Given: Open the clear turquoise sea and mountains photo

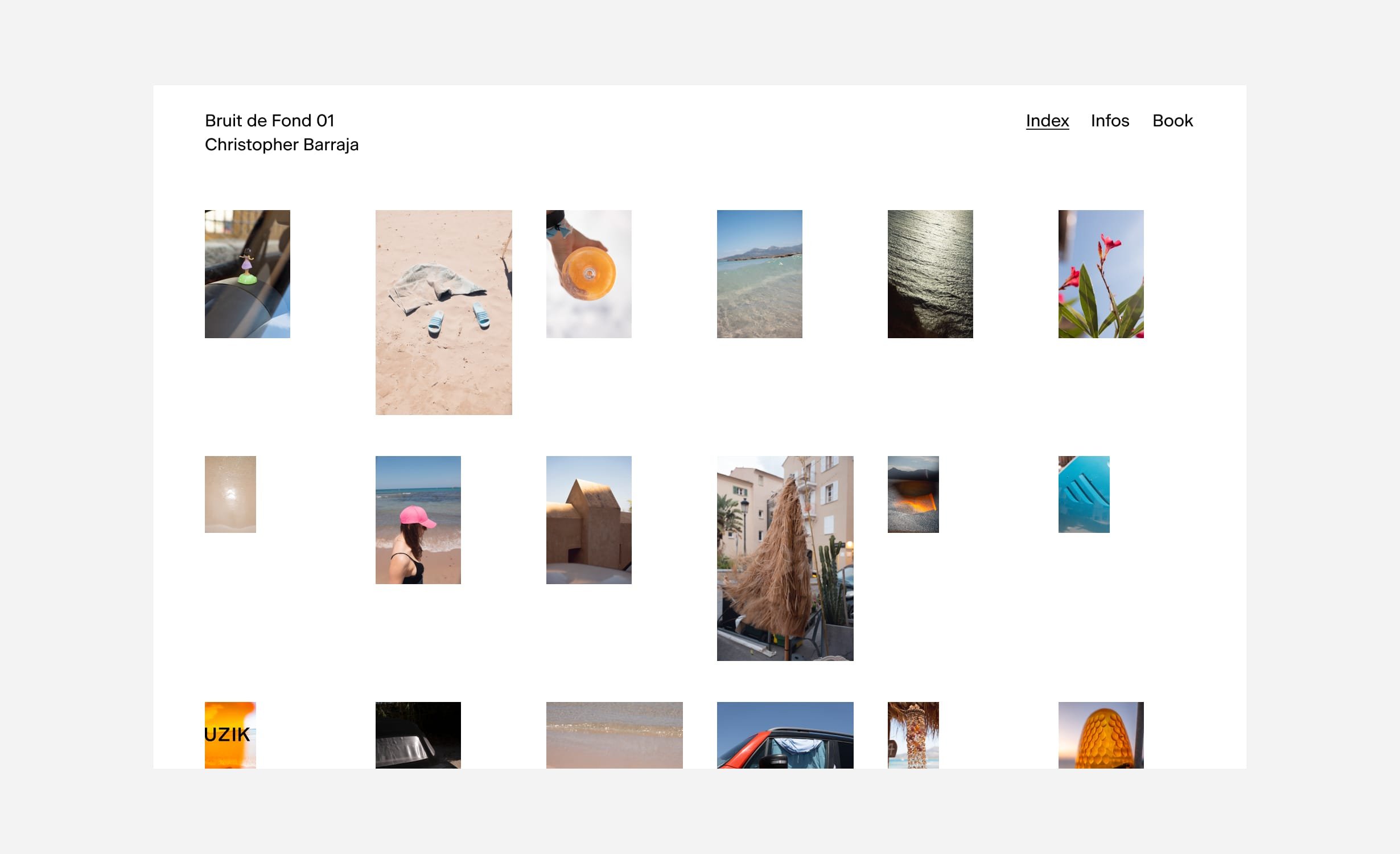Looking at the screenshot, I should 760,274.
